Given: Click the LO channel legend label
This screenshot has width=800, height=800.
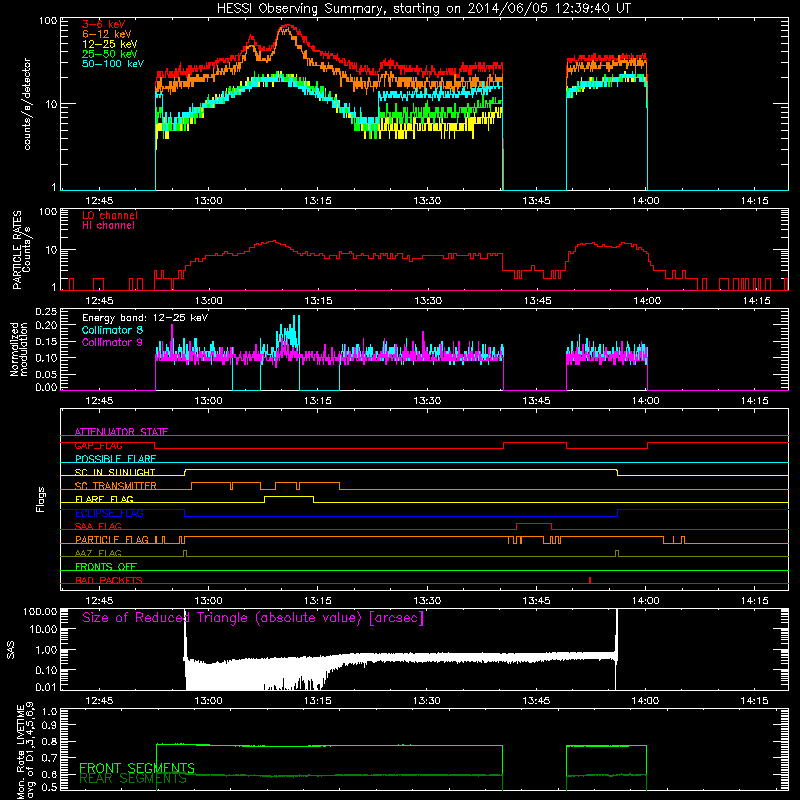Looking at the screenshot, I should tap(110, 215).
